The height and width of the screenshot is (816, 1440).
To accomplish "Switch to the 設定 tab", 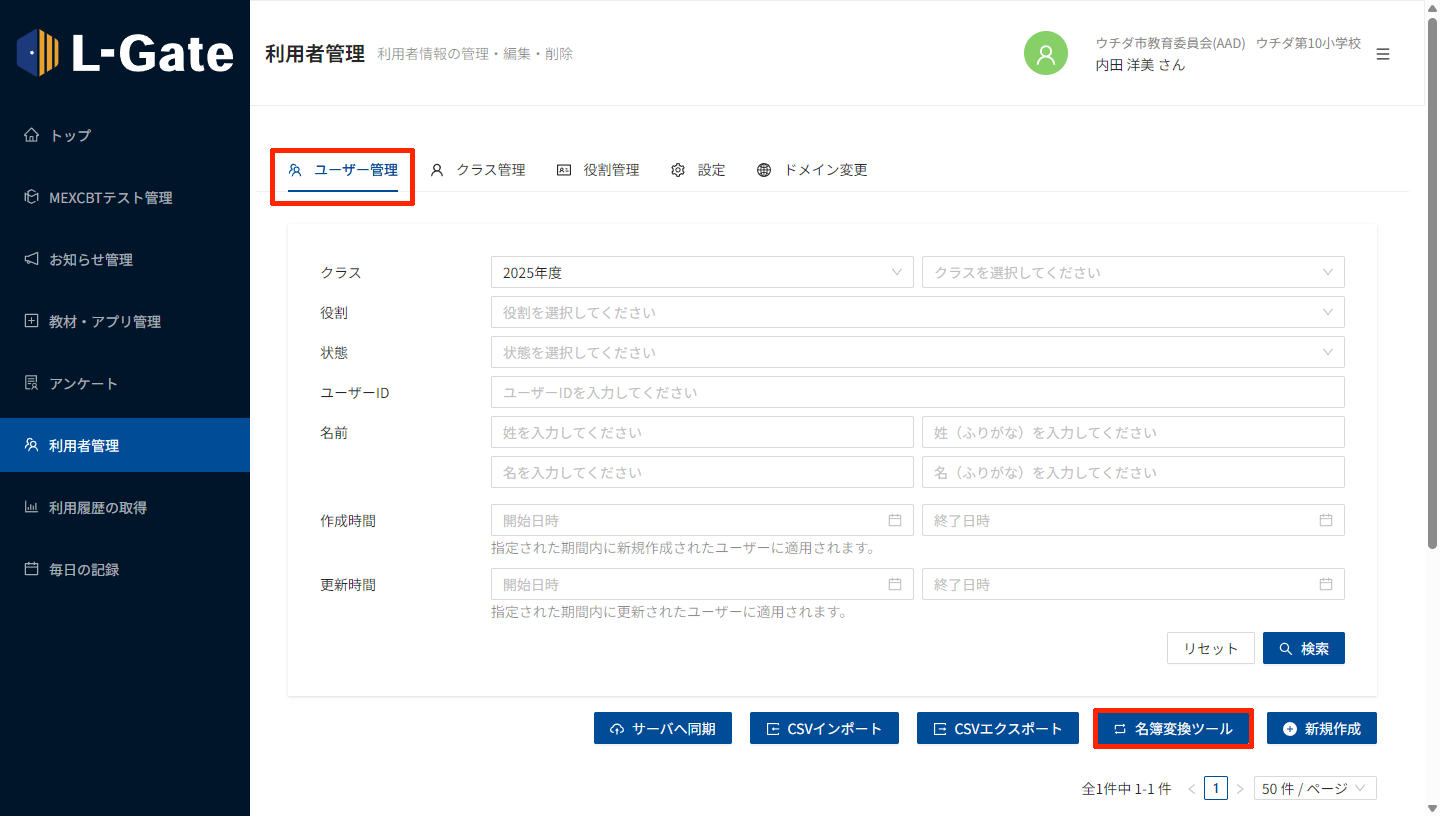I will tap(698, 170).
